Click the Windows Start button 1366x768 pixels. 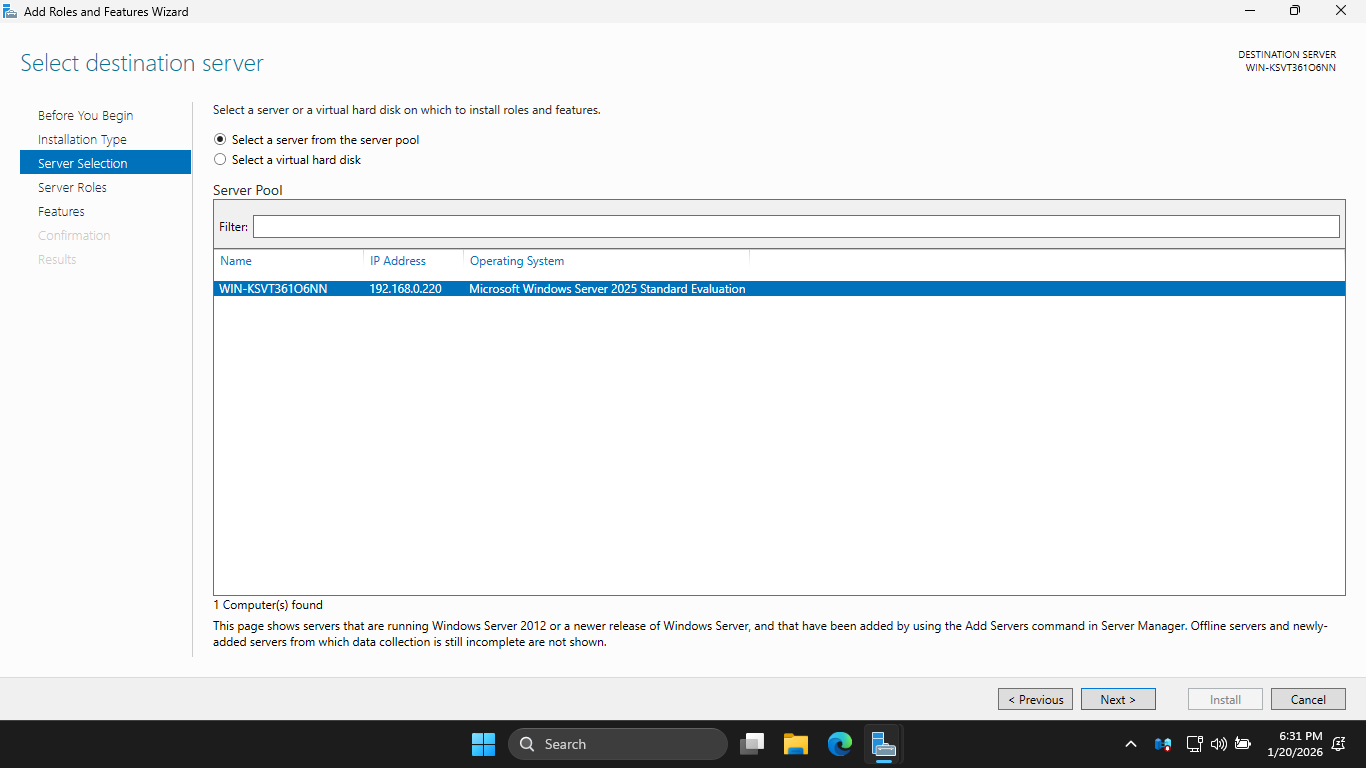(483, 744)
